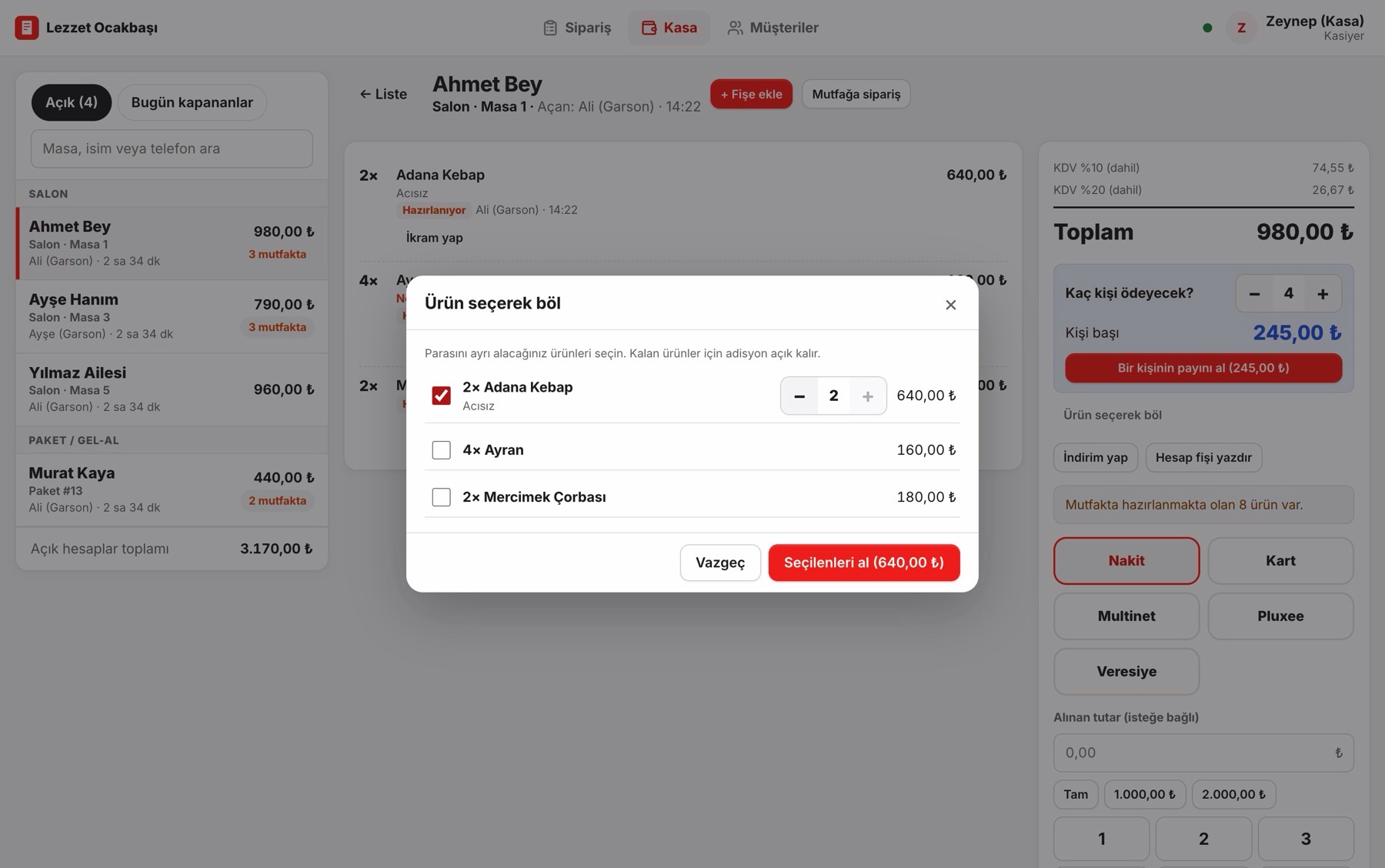Select Yılmaz Ailesi bill
Screen dimensions: 1385x868
pyautogui.click(x=172, y=389)
